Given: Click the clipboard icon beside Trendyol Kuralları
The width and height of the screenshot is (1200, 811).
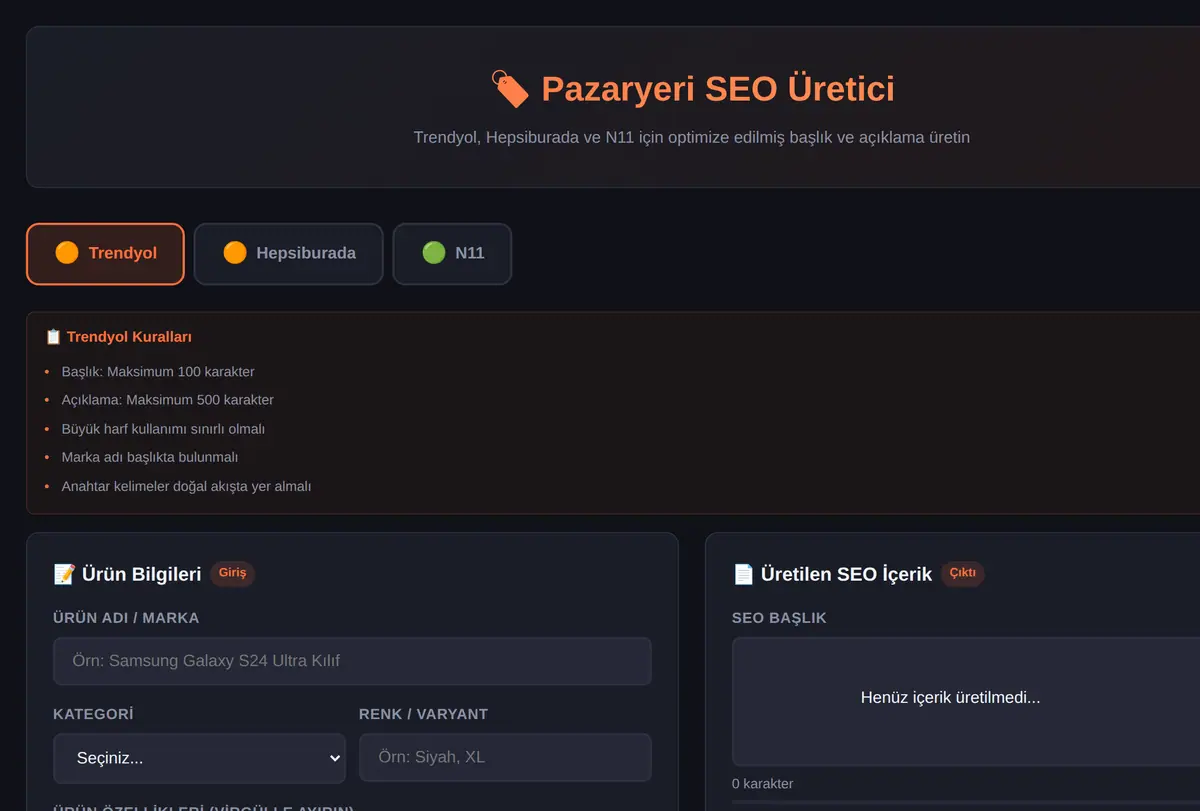Looking at the screenshot, I should pyautogui.click(x=54, y=337).
